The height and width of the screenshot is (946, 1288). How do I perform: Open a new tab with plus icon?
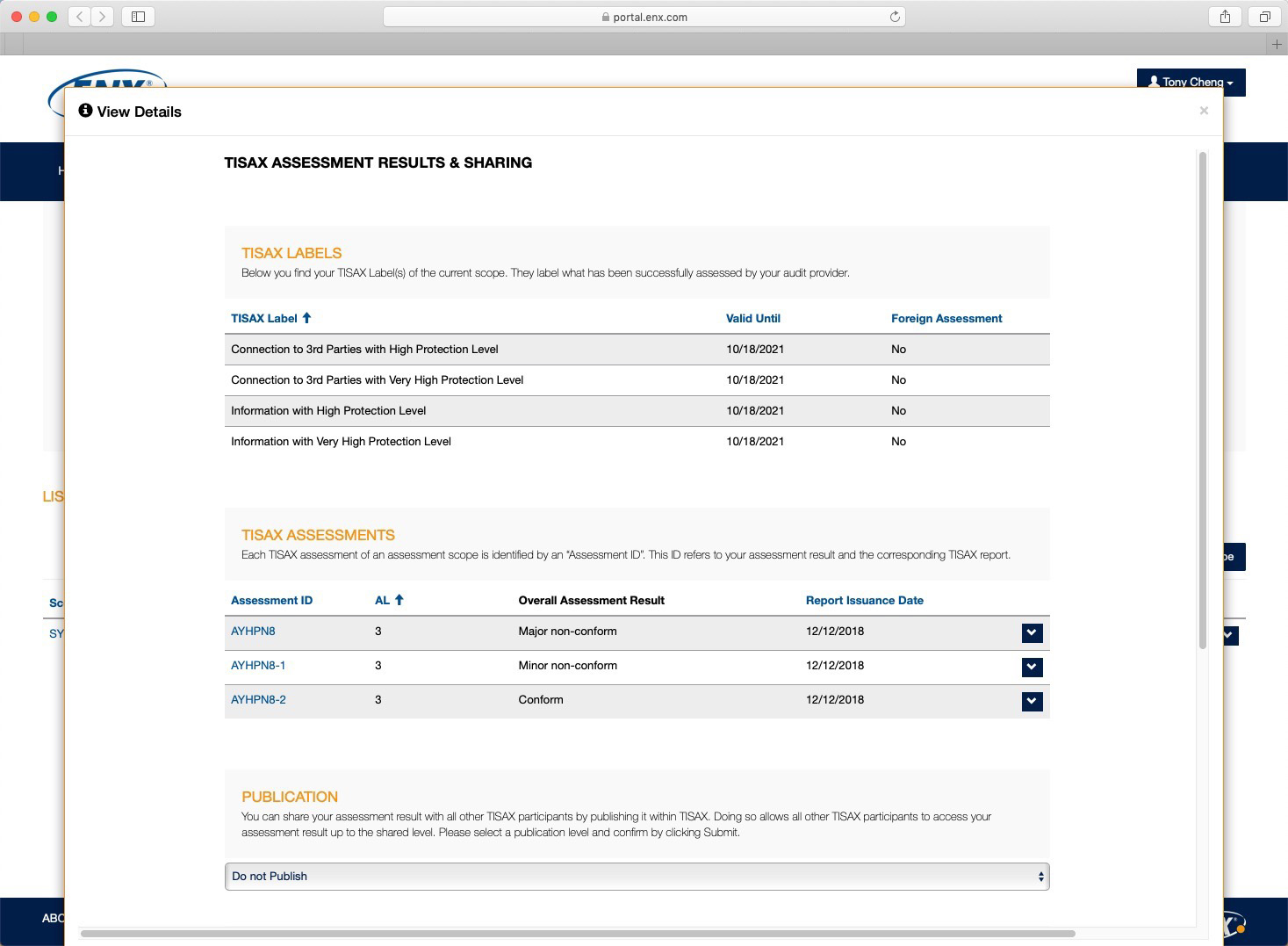tap(1277, 44)
